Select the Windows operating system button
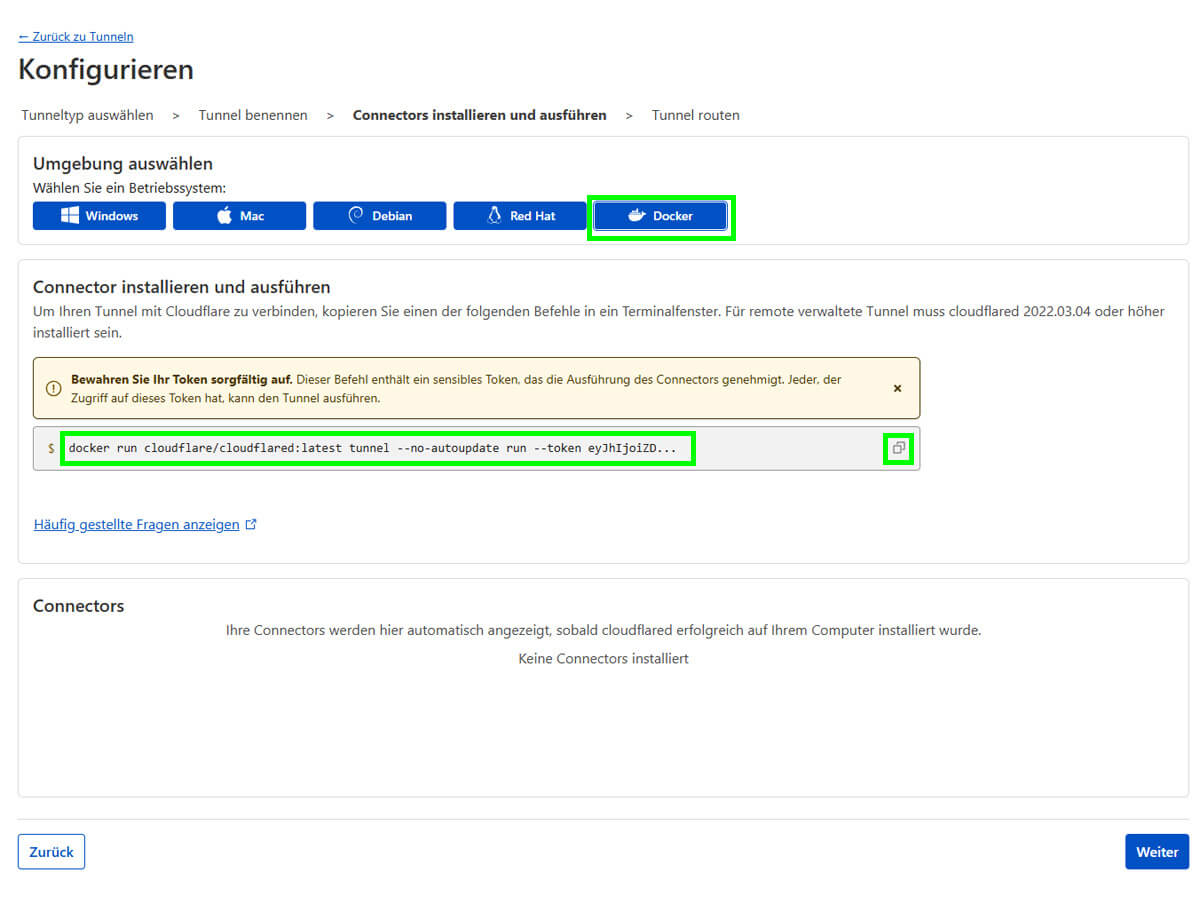1200x920 pixels. 99,216
